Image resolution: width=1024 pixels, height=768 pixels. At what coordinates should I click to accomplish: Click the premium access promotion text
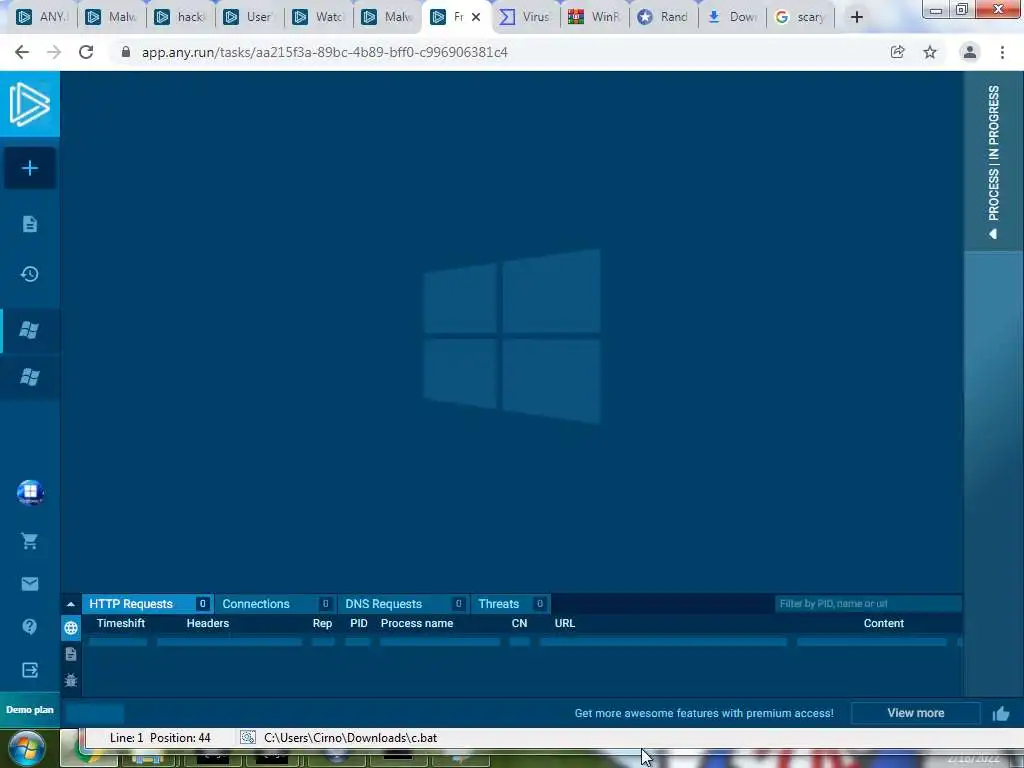pos(704,713)
